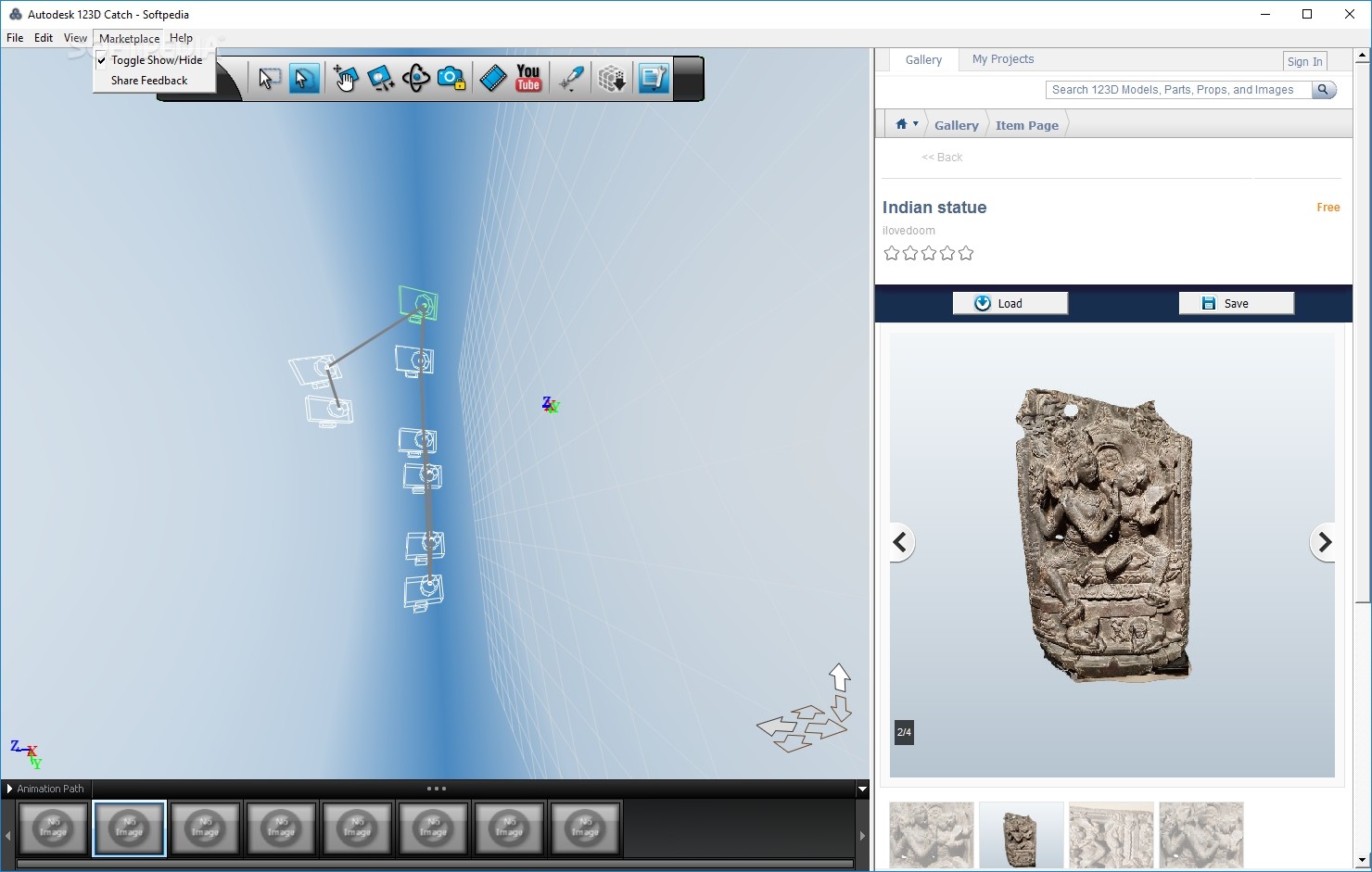The image size is (1372, 872).
Task: Focus the 123D models search field
Action: click(x=1178, y=90)
